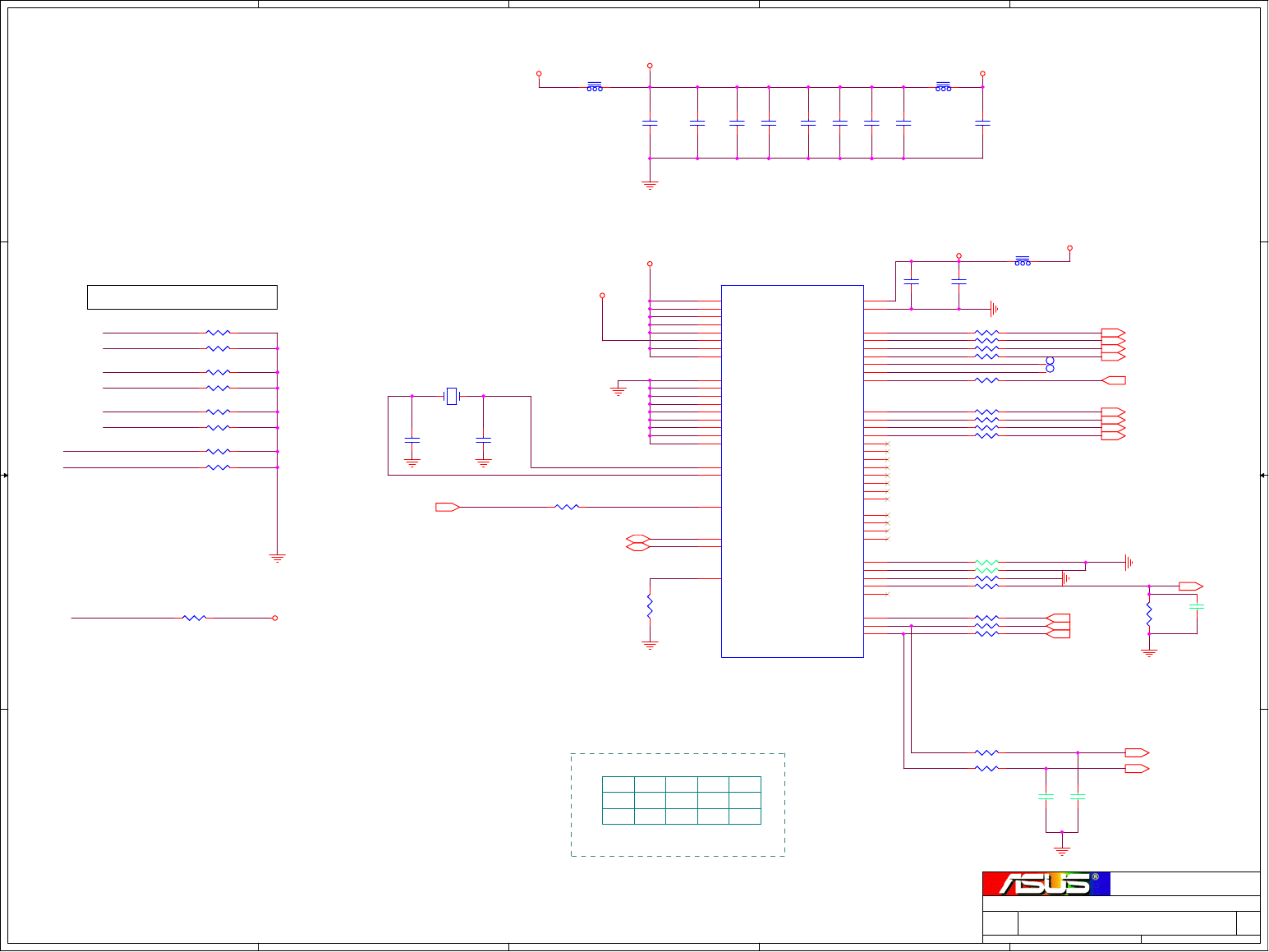The width and height of the screenshot is (1269, 952).
Task: Select the upper test-point circle right of the IC
Action: point(1050,361)
